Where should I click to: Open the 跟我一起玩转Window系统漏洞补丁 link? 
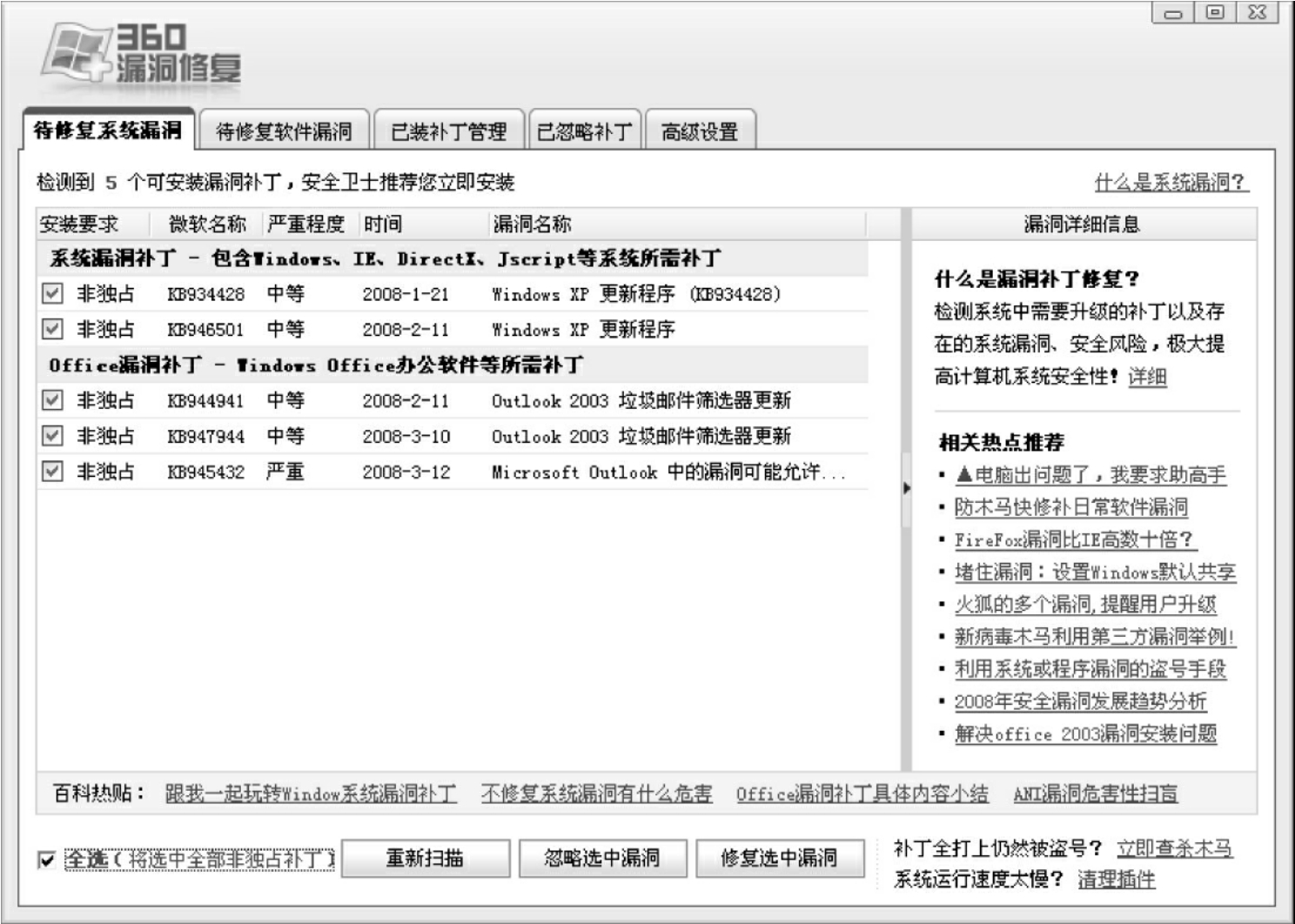point(311,793)
